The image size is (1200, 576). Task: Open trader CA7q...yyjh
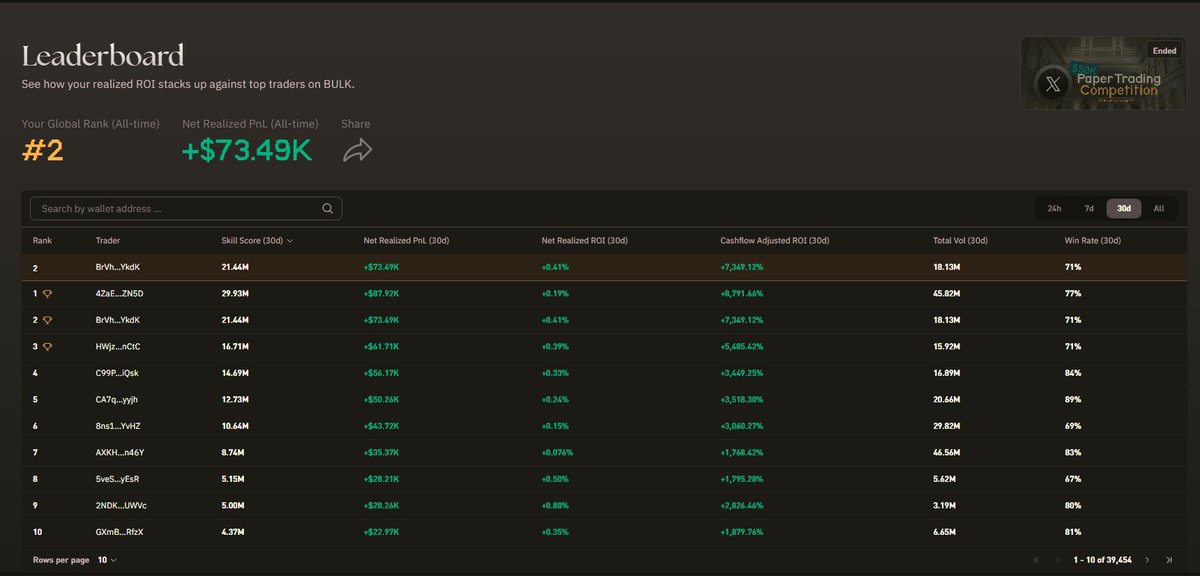click(x=117, y=399)
